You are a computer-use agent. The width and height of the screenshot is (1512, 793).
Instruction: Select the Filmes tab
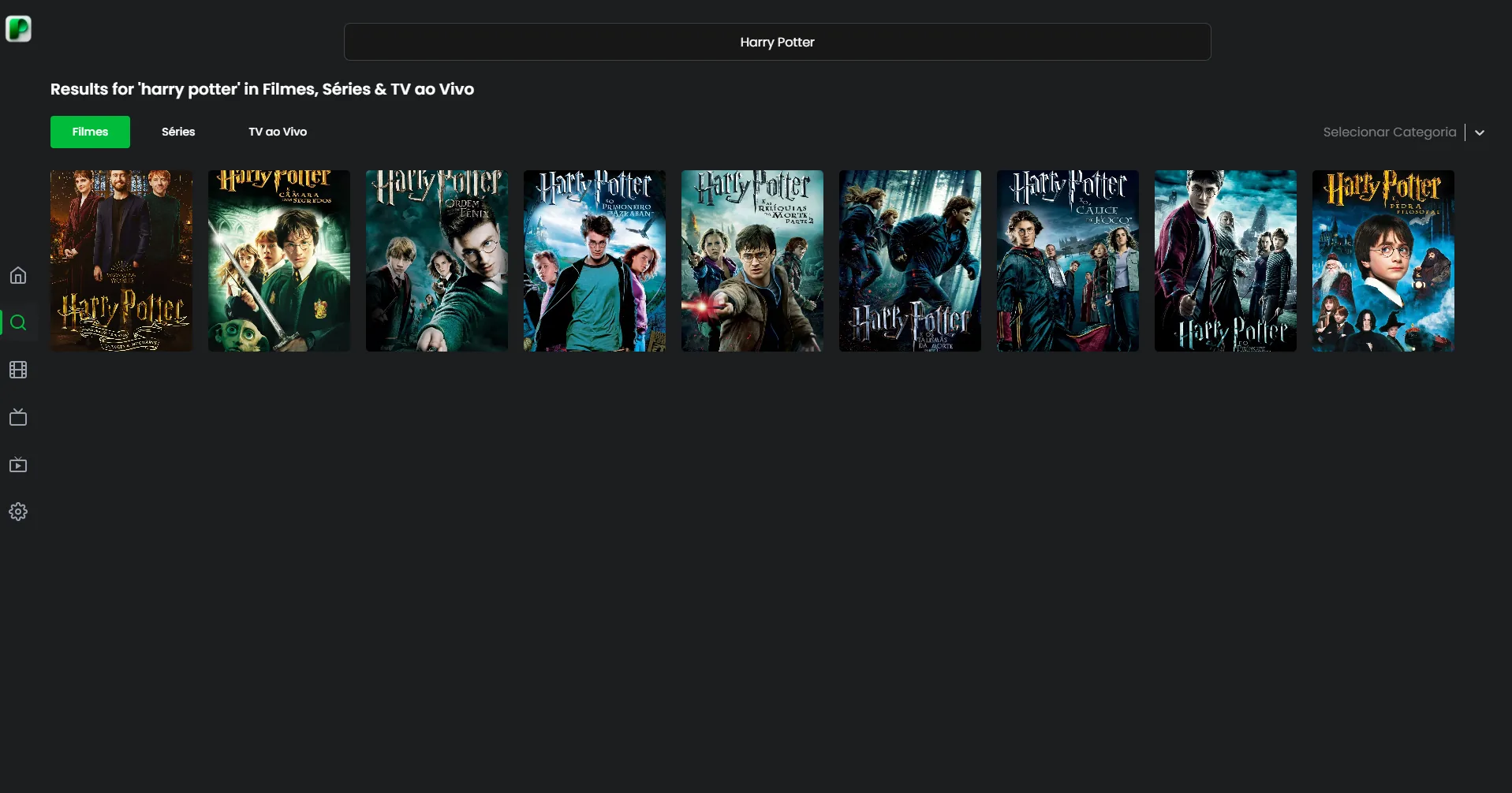(90, 132)
